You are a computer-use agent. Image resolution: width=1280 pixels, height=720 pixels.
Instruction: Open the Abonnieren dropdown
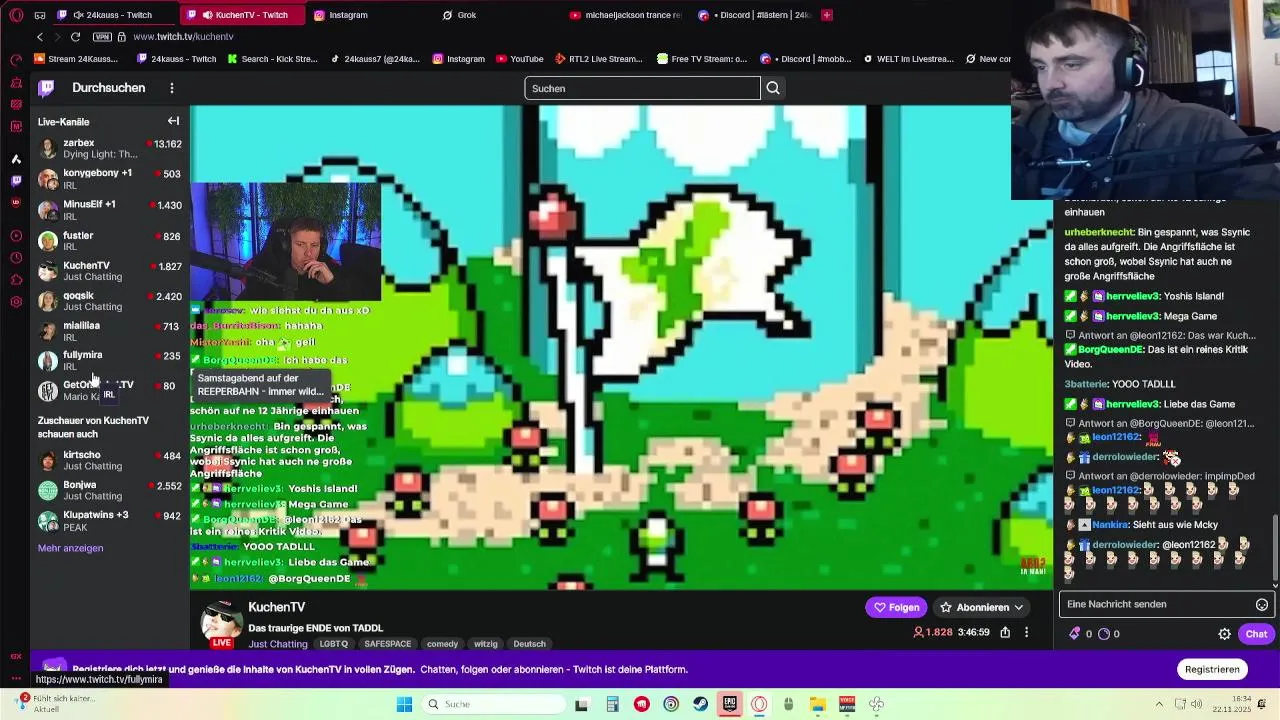[982, 607]
